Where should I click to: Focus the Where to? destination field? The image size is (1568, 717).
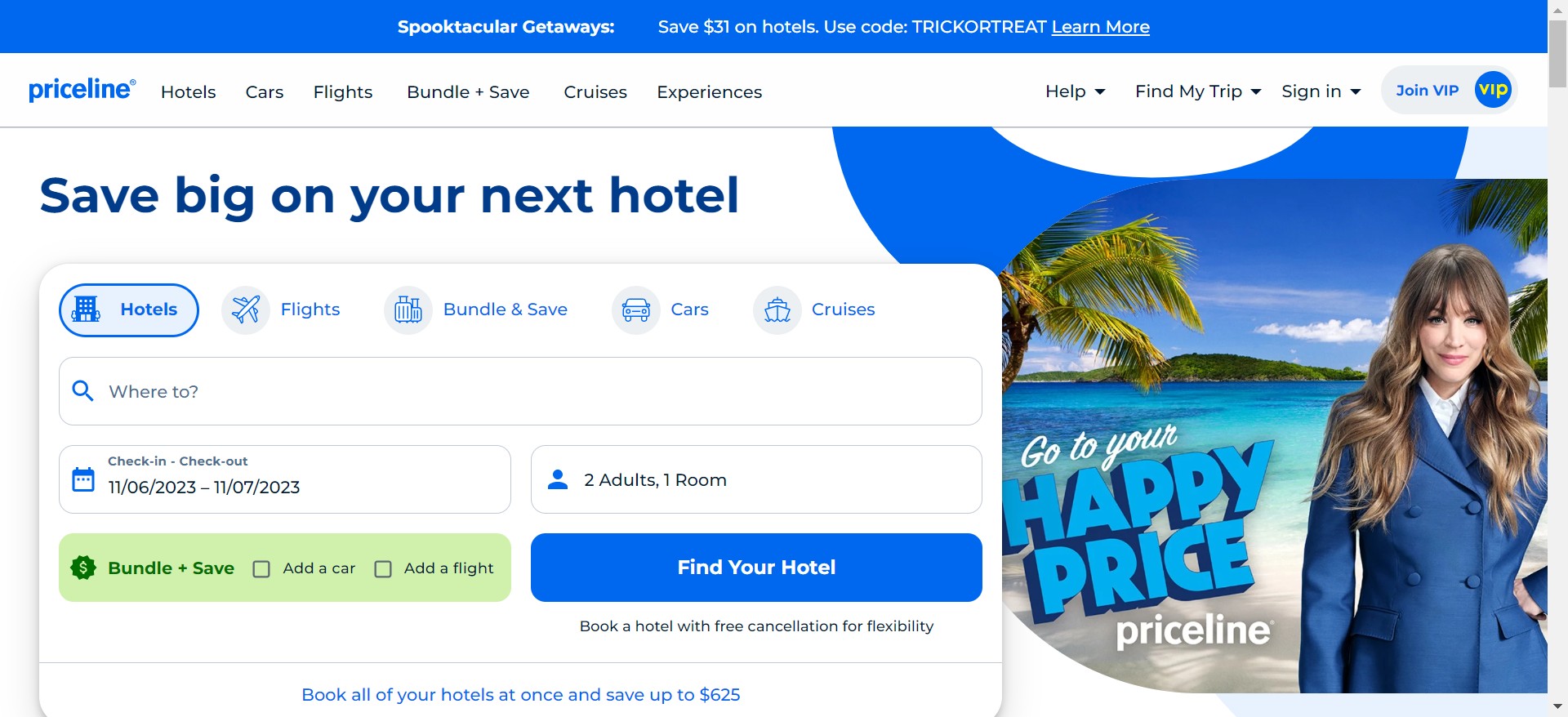tap(520, 391)
